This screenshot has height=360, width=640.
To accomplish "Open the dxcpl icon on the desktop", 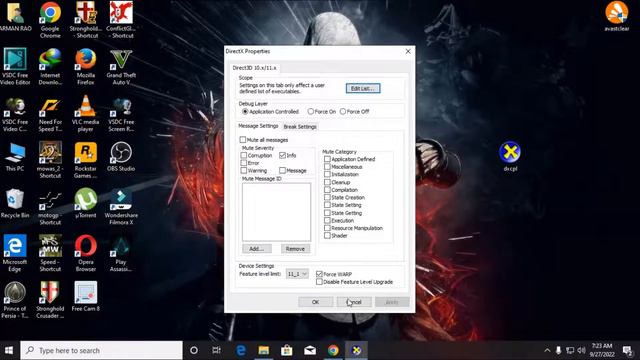I will [x=510, y=156].
